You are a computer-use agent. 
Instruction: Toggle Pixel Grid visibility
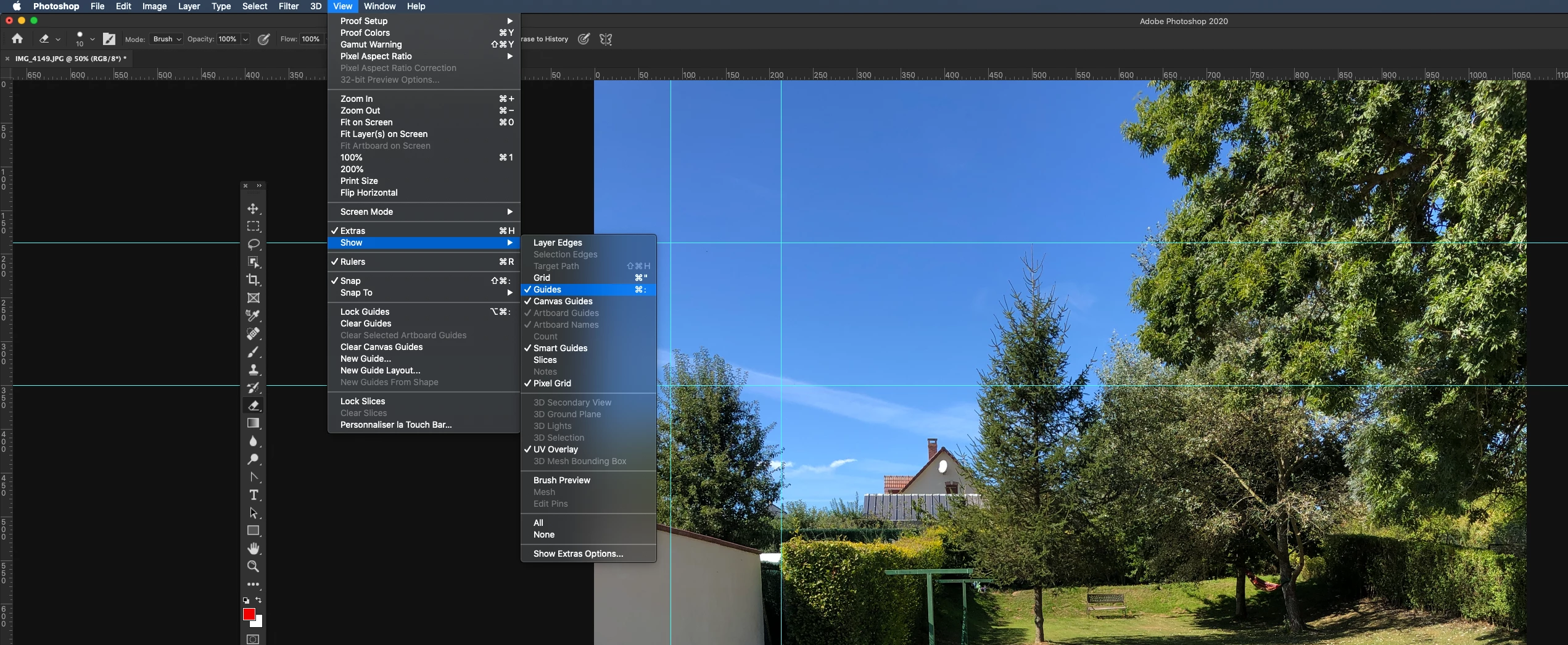tap(588, 383)
